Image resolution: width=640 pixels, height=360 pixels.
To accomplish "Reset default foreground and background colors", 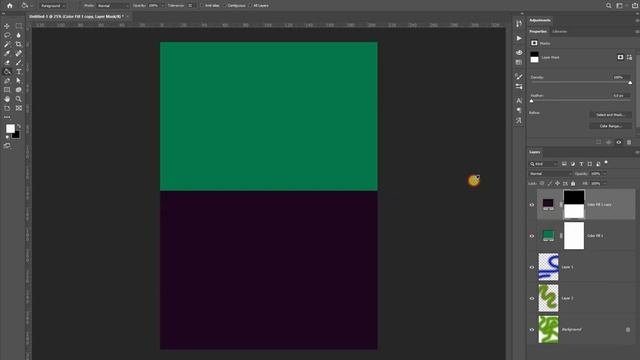I will pos(7,137).
